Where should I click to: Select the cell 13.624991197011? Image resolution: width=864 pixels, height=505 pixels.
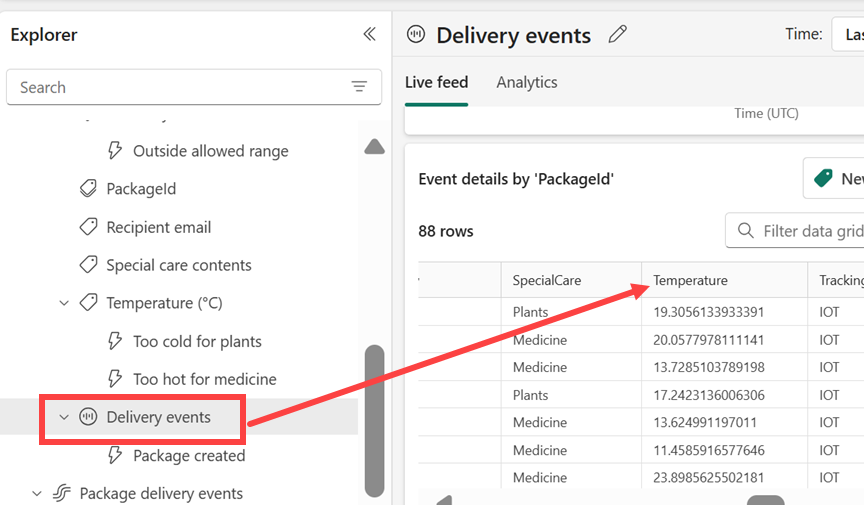pos(705,422)
